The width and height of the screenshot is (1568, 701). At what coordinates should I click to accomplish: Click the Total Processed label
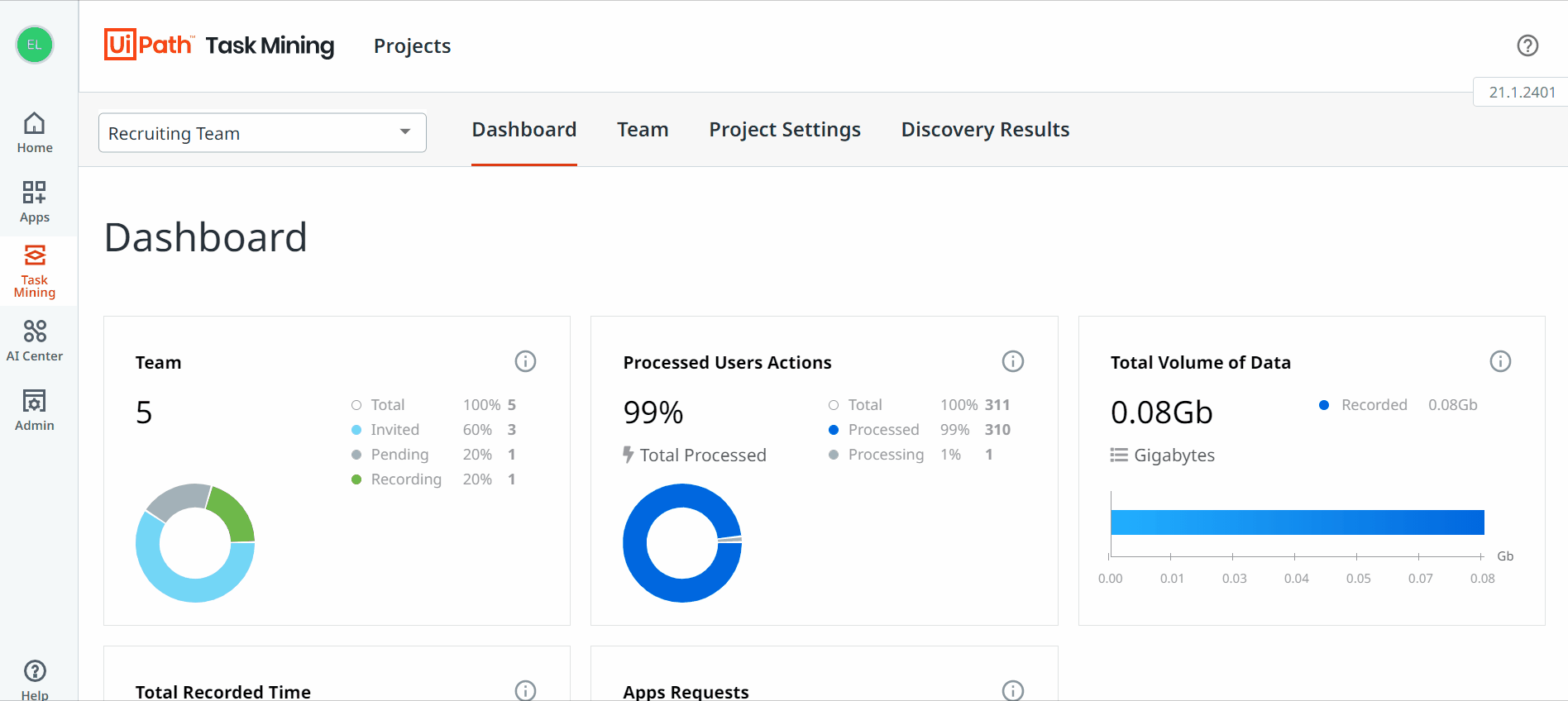[x=703, y=455]
